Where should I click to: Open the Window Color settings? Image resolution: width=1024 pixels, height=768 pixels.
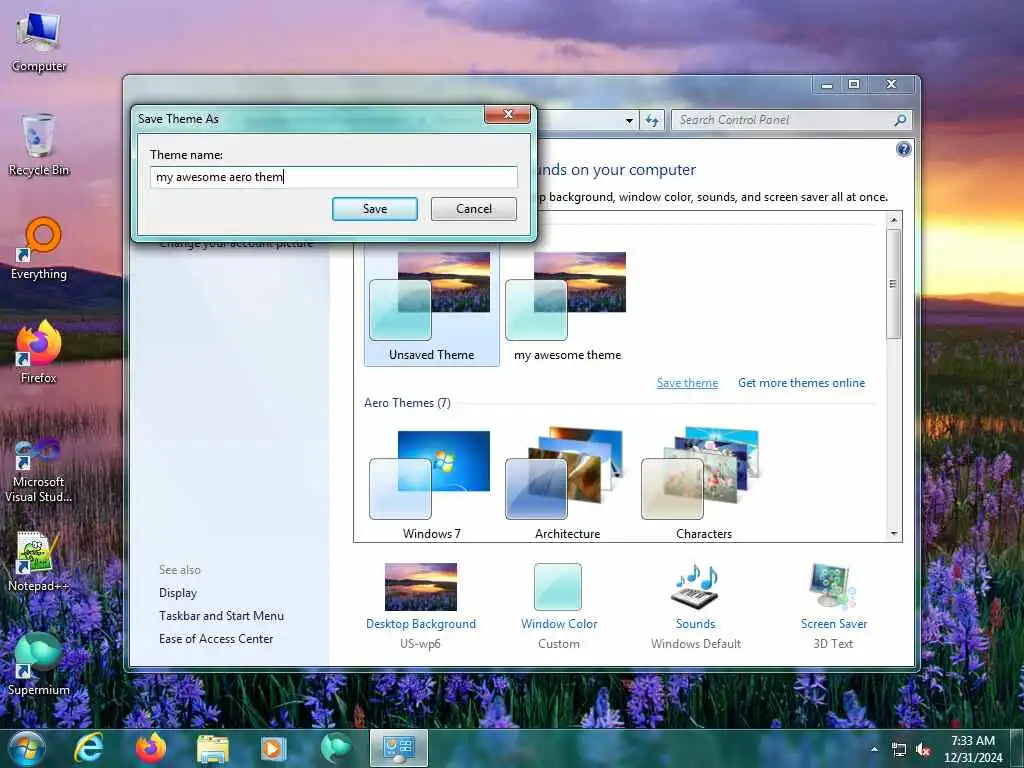(x=559, y=606)
